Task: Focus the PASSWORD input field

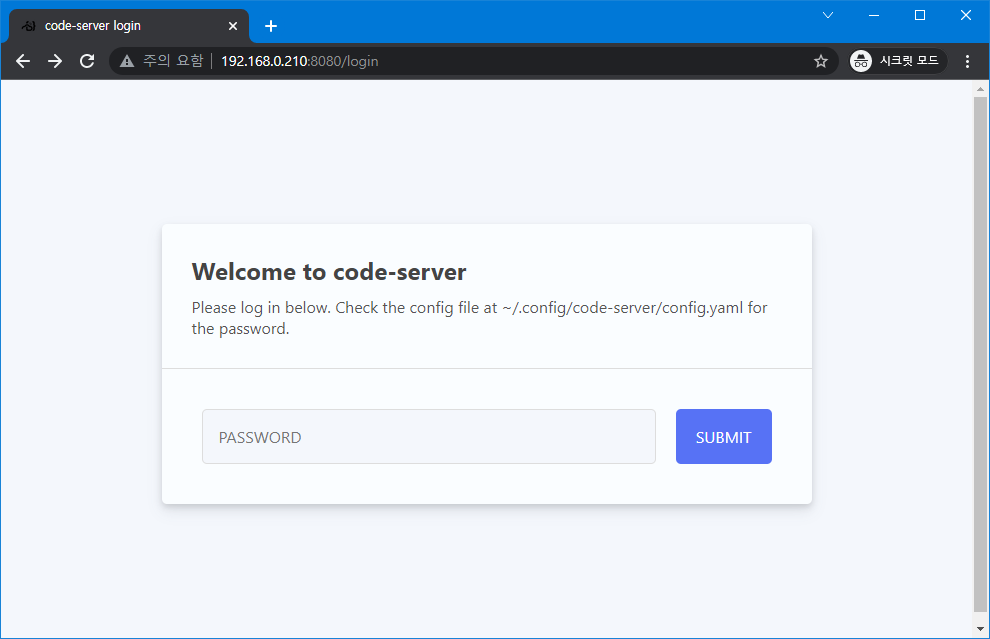Action: click(x=429, y=436)
